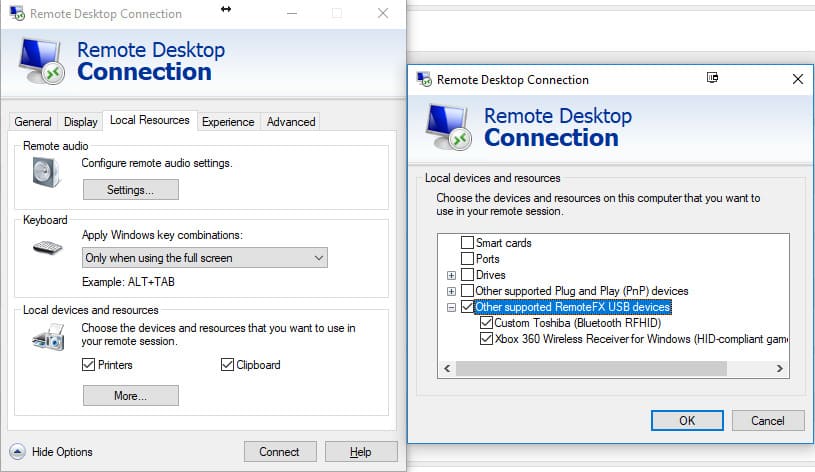
Task: Click the speaker icon under Remote audio
Action: (x=46, y=172)
